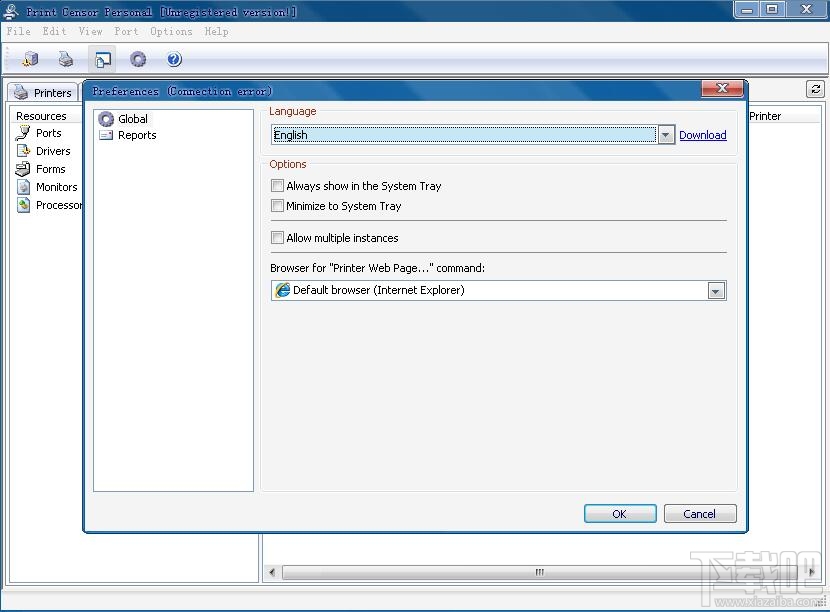Check Allow multiple instances
This screenshot has width=830, height=612.
(277, 237)
